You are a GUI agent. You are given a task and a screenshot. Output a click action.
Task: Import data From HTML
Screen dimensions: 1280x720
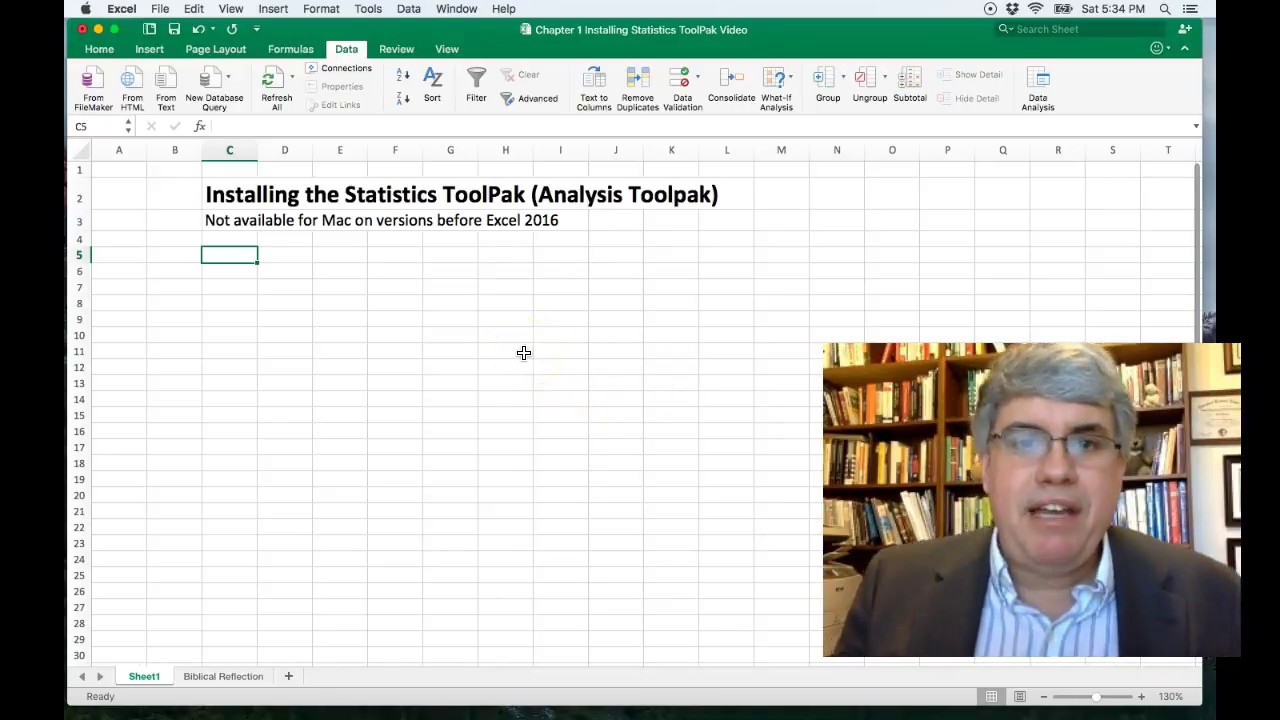[132, 89]
